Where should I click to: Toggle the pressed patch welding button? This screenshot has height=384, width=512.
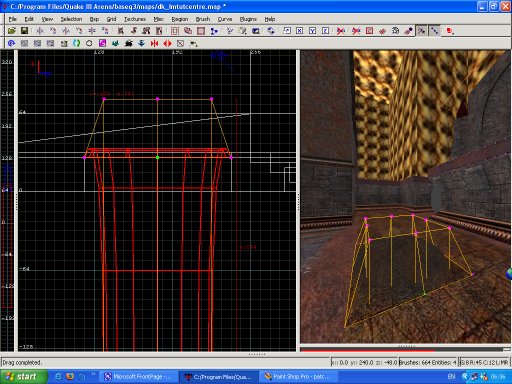[x=421, y=31]
